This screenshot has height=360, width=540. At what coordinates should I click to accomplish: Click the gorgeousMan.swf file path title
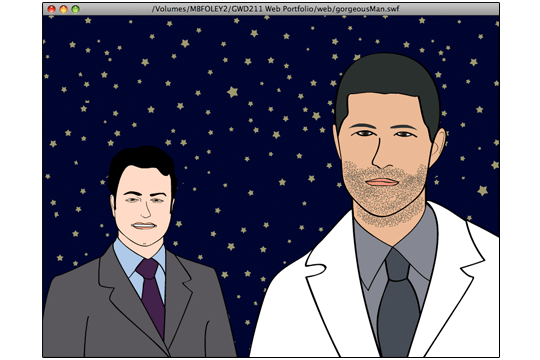click(275, 9)
